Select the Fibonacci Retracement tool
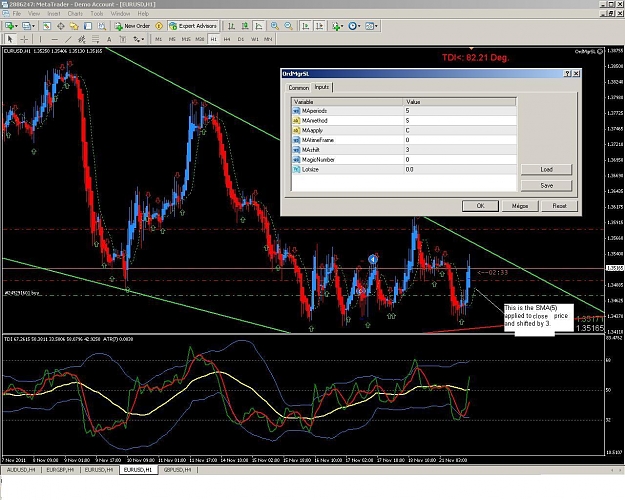The height and width of the screenshot is (500, 625). (96, 39)
